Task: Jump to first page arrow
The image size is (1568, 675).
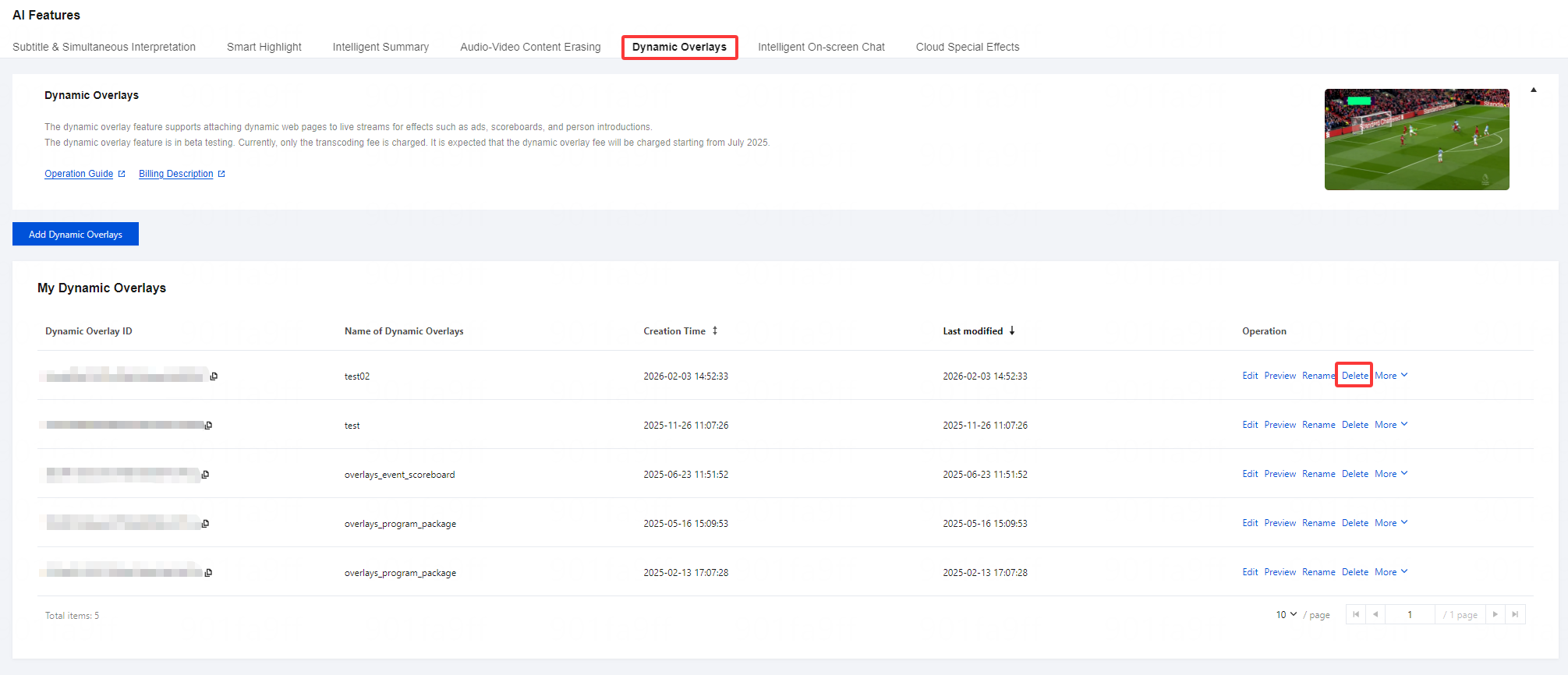Action: [1356, 615]
